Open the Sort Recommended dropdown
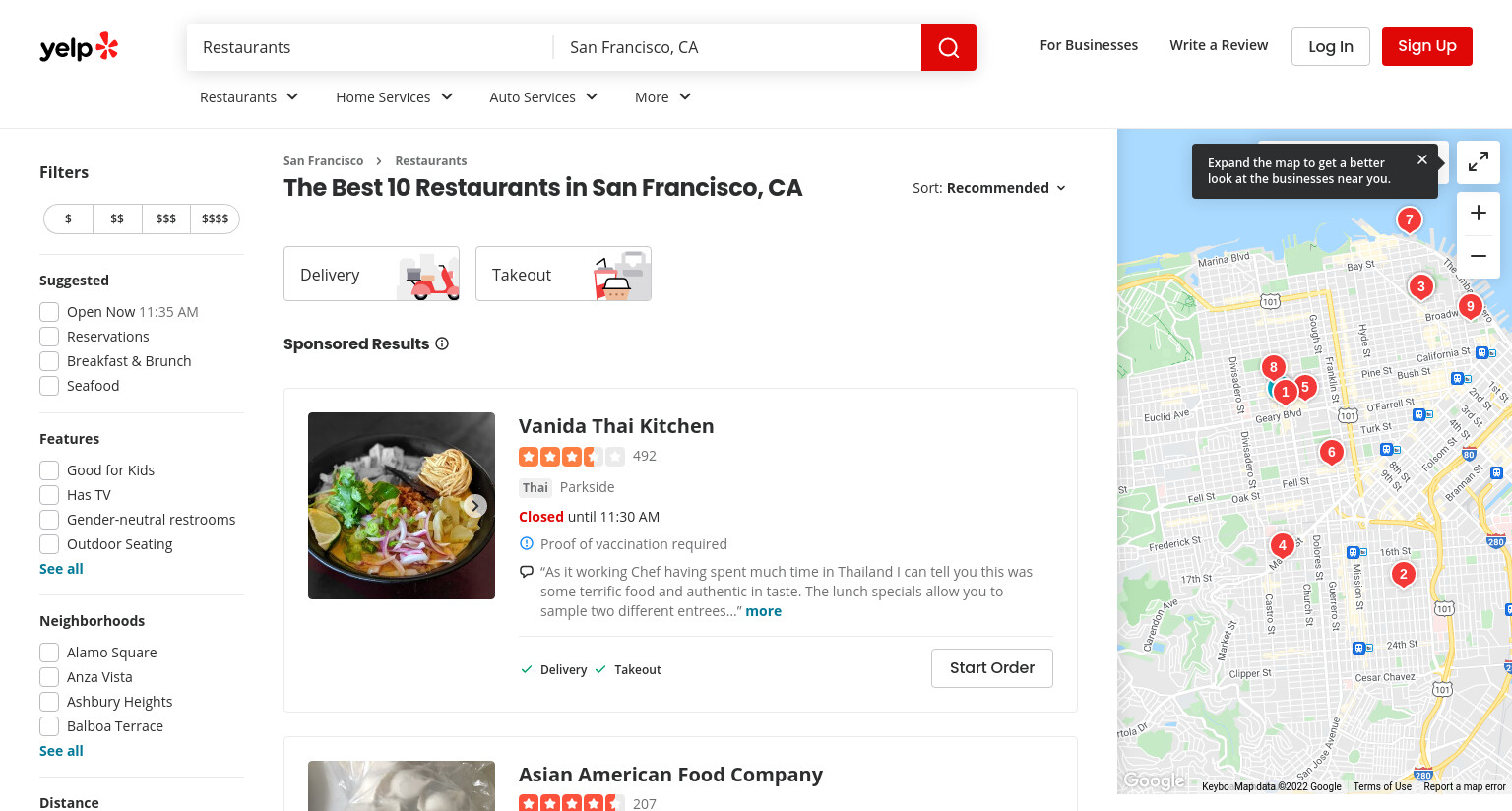The image size is (1512, 811). [989, 188]
